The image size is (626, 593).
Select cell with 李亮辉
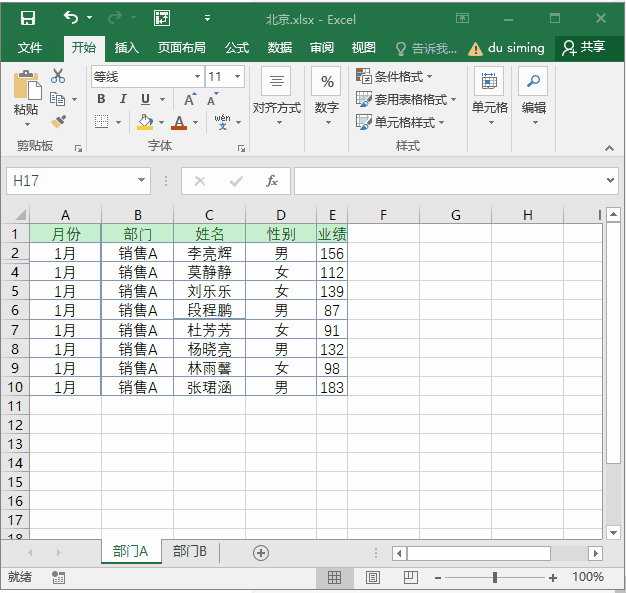pyautogui.click(x=209, y=253)
